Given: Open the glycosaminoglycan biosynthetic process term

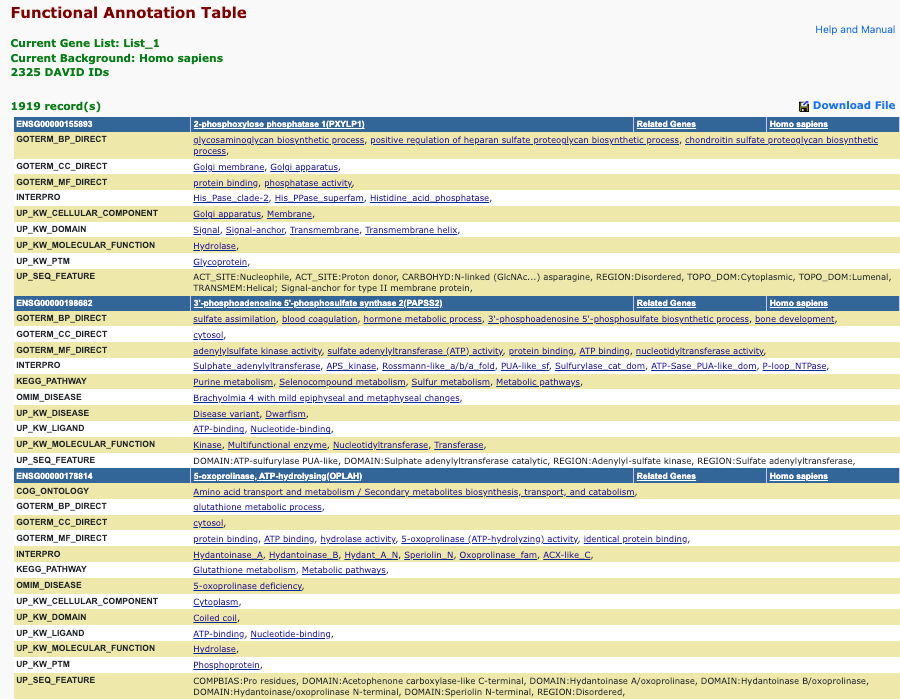Looking at the screenshot, I should pyautogui.click(x=278, y=140).
